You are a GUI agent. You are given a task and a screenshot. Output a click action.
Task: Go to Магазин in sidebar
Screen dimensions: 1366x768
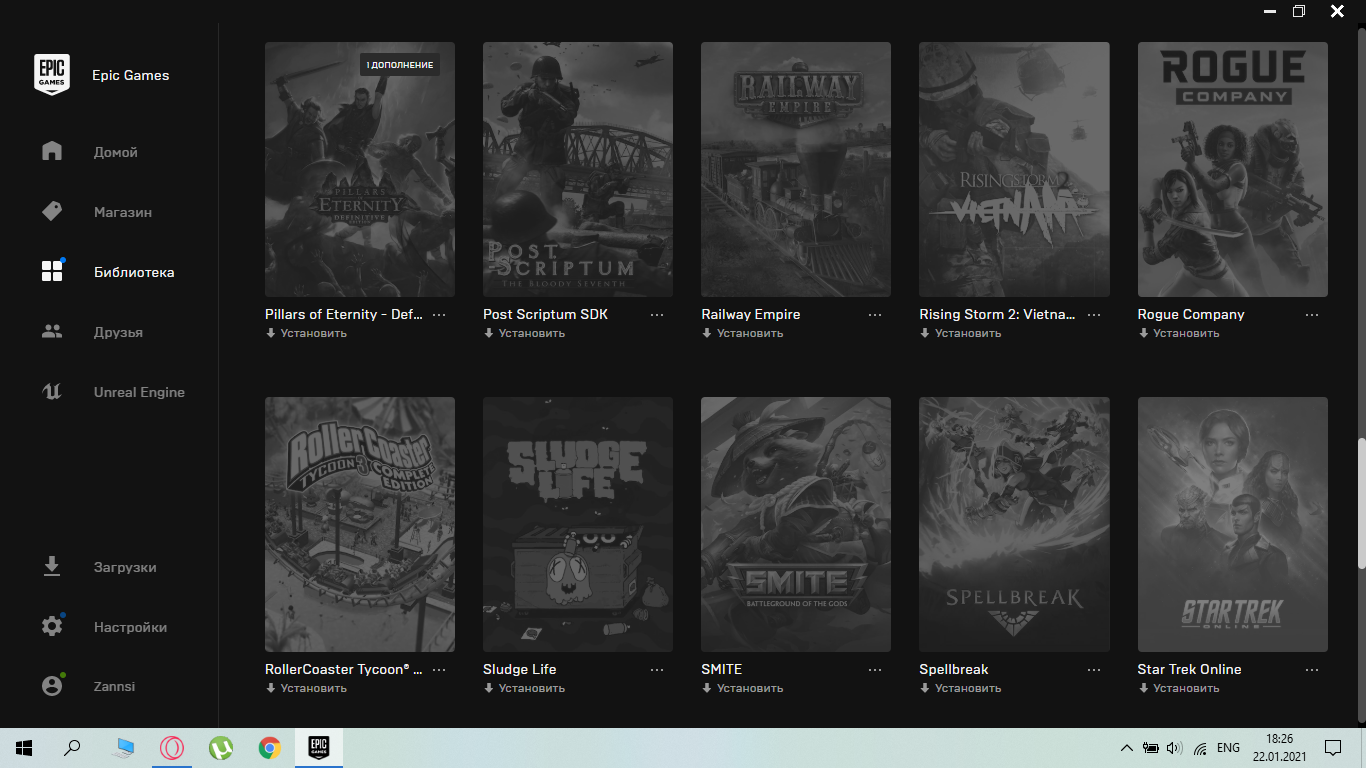[x=123, y=212]
